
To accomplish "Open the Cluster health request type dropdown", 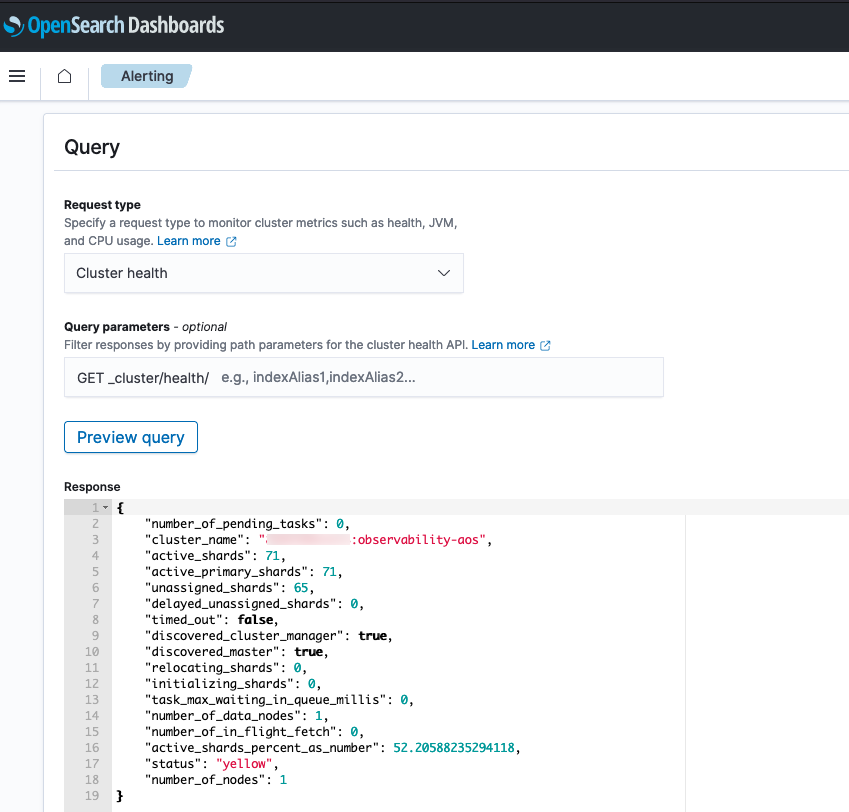I will point(263,273).
